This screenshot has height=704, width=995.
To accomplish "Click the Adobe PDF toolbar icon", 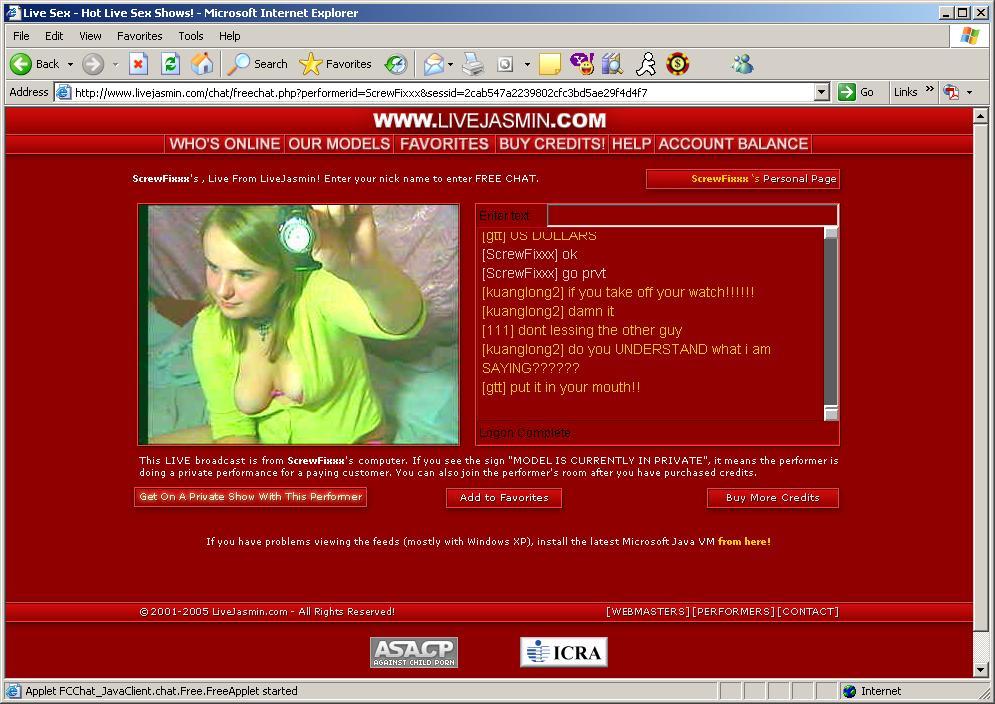I will (951, 93).
